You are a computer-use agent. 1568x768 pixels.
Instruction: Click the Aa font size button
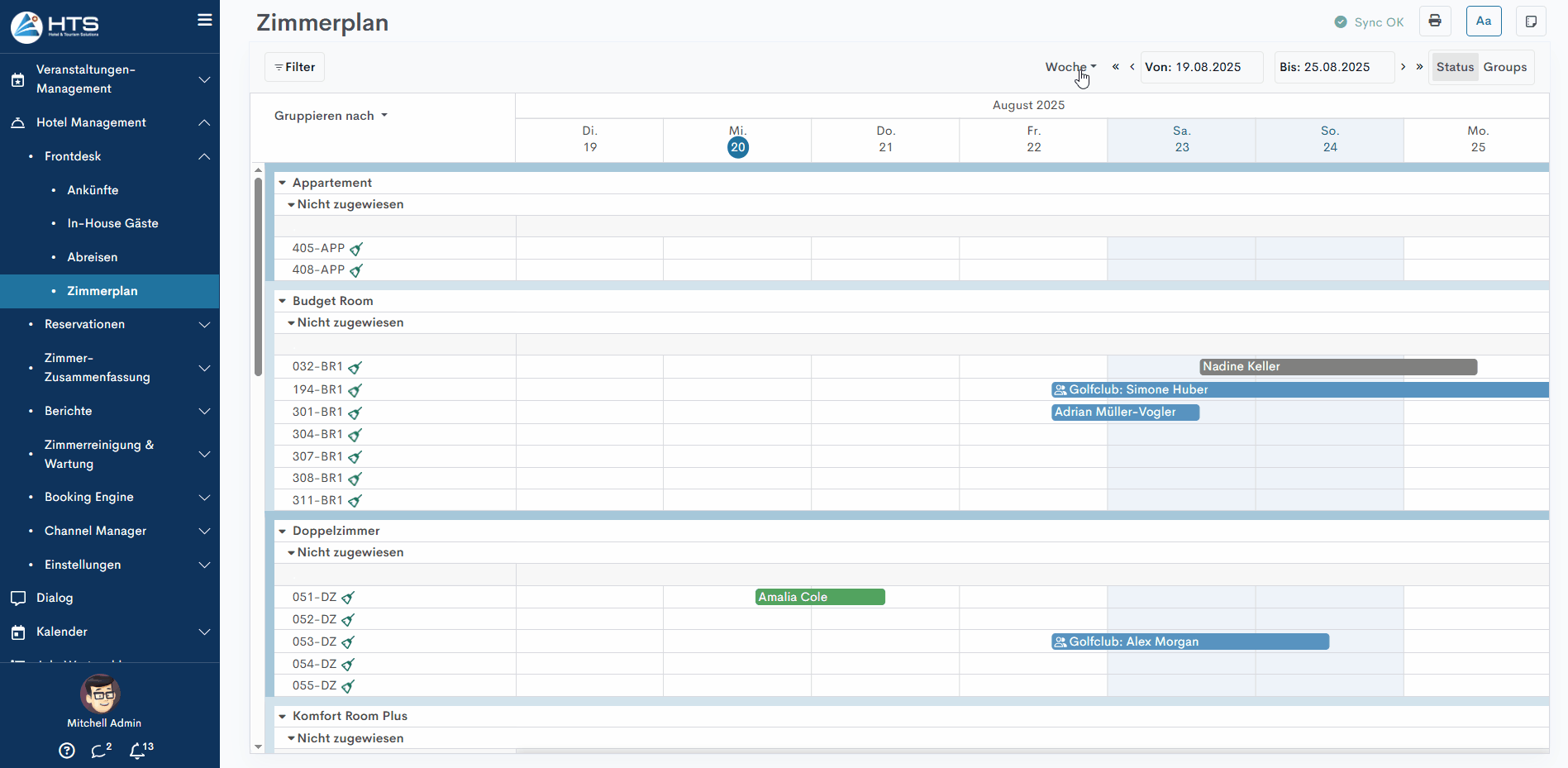tap(1484, 21)
